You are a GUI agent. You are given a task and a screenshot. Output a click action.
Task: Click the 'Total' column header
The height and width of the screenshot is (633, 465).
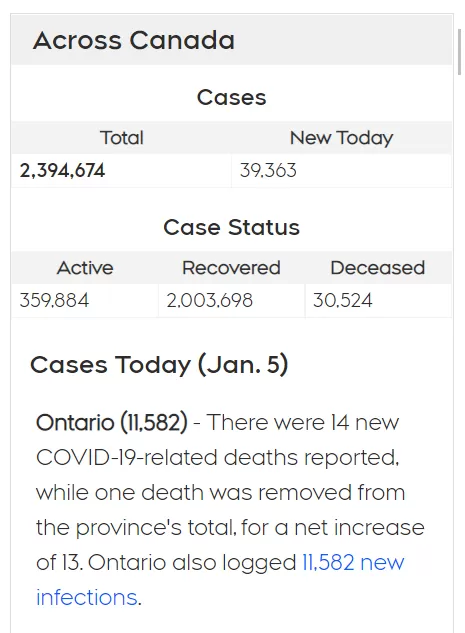coord(121,138)
